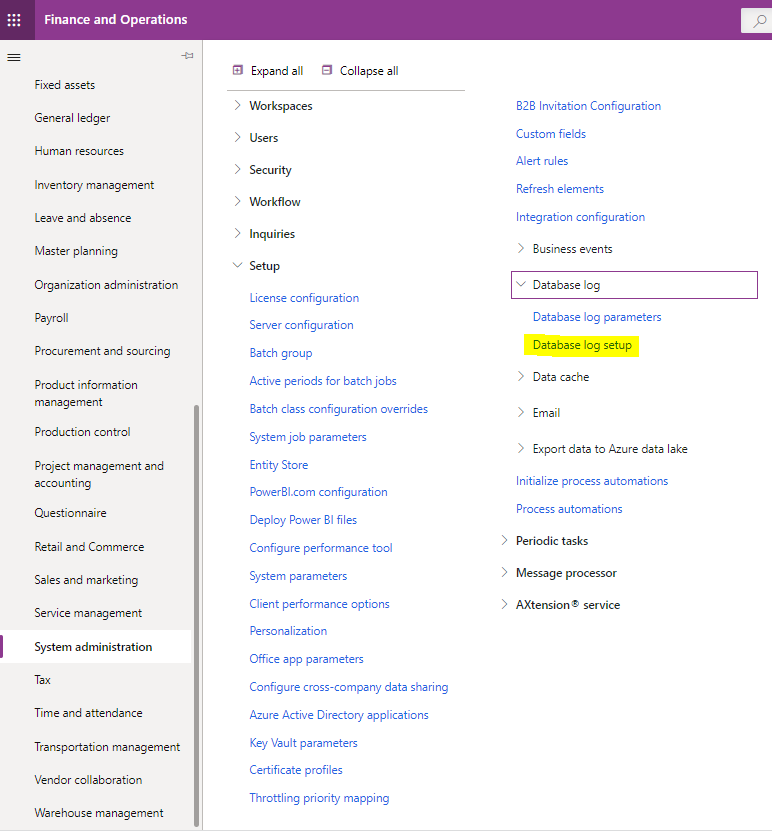Open Server configuration link
The image size is (772, 832).
click(x=301, y=325)
